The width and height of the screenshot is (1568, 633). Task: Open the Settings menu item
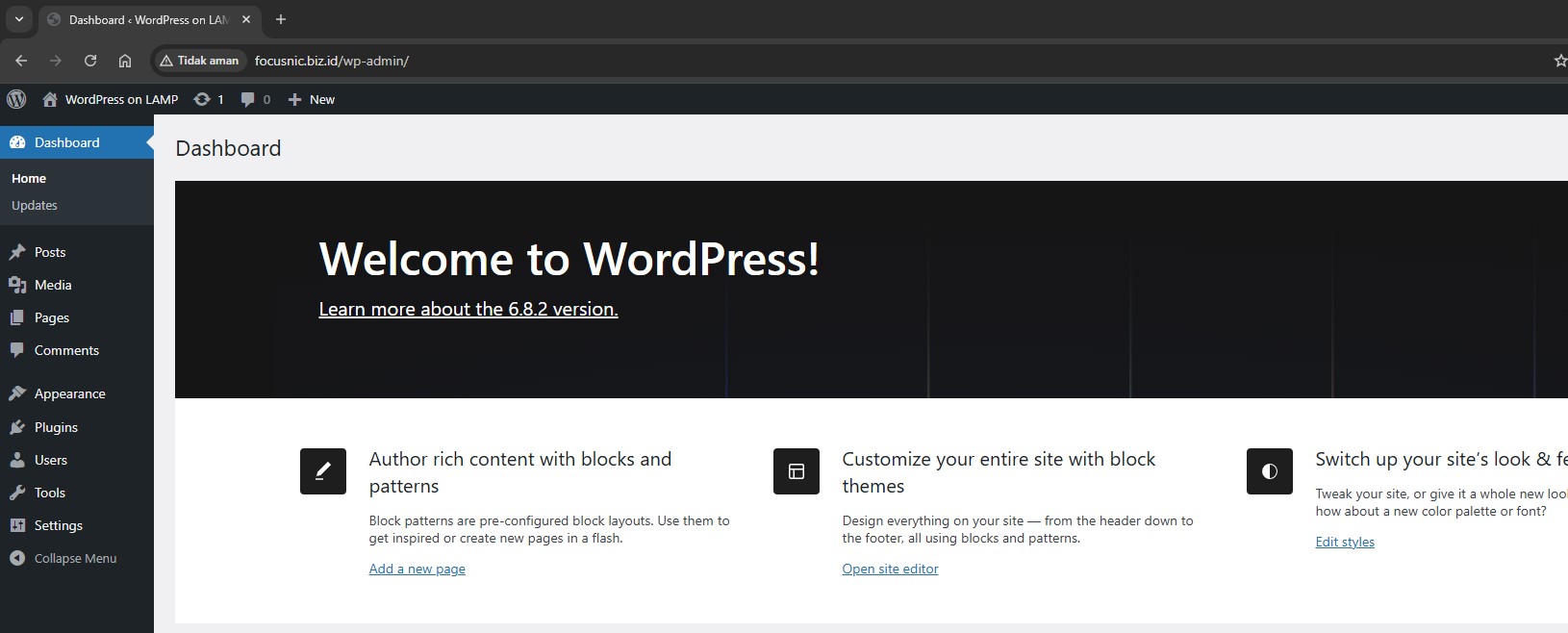click(58, 525)
